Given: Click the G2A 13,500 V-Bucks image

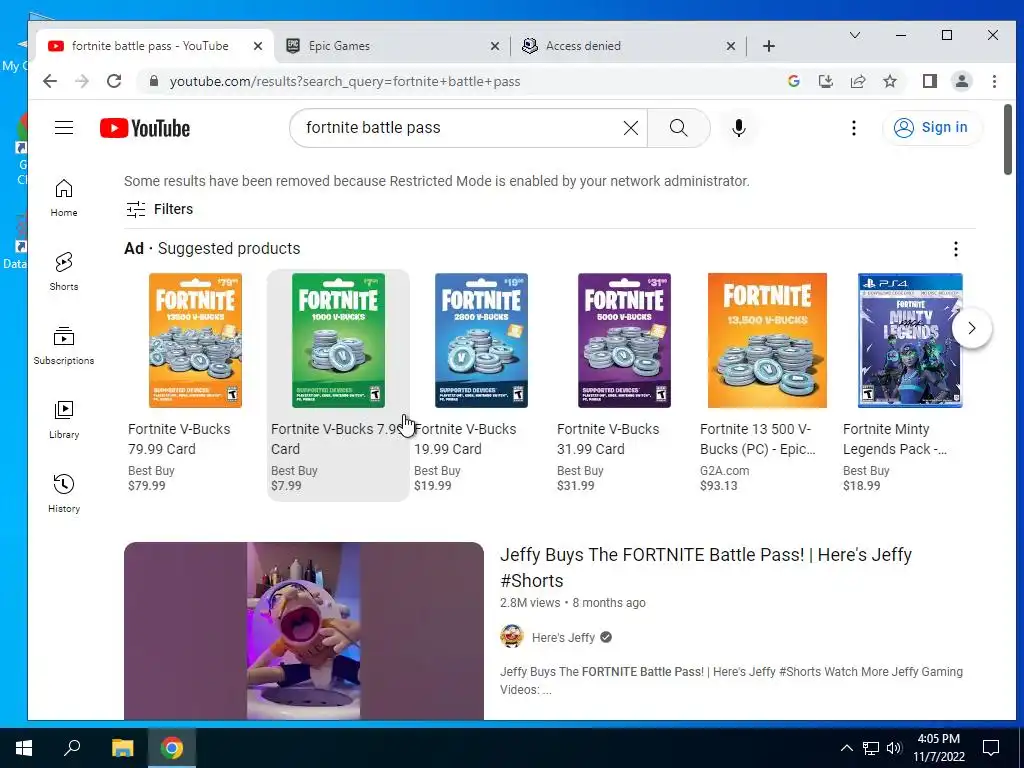Looking at the screenshot, I should click(x=767, y=340).
